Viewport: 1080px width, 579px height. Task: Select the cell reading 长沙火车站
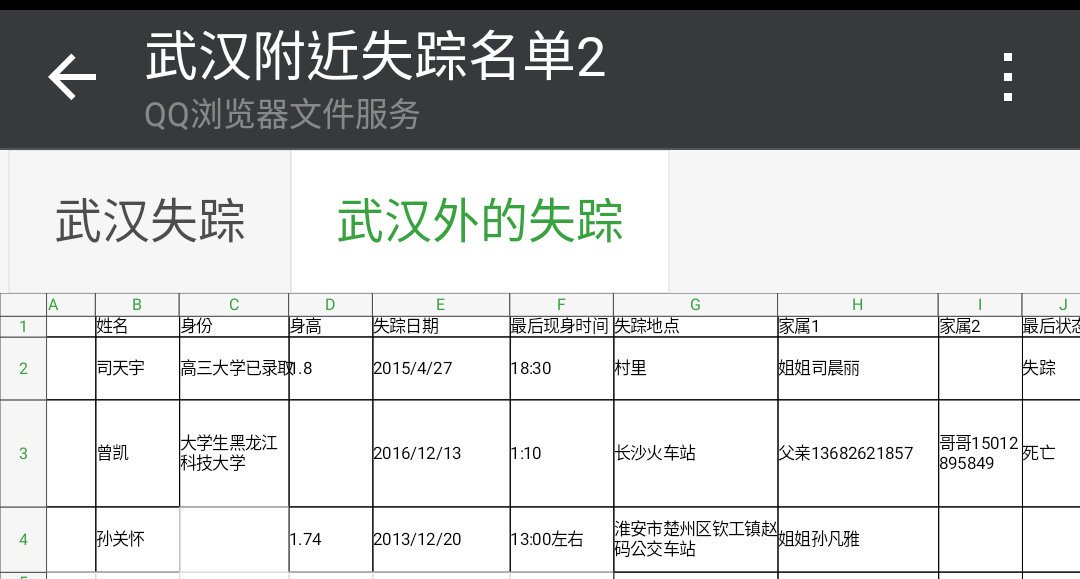tap(694, 452)
